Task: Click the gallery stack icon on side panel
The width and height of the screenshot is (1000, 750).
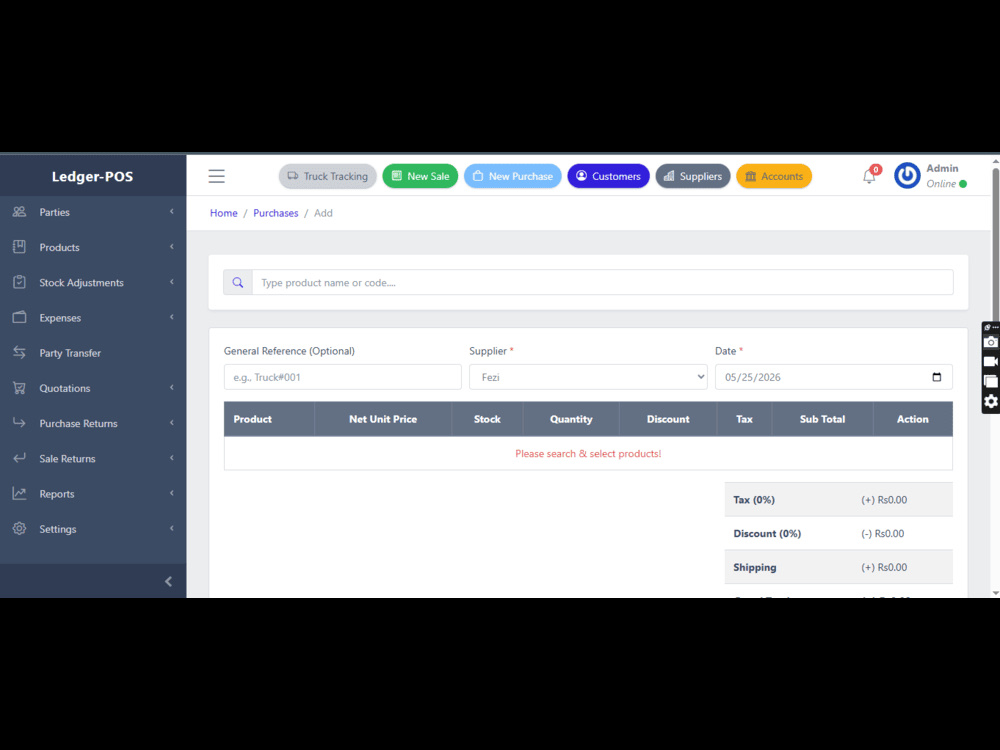Action: [990, 381]
